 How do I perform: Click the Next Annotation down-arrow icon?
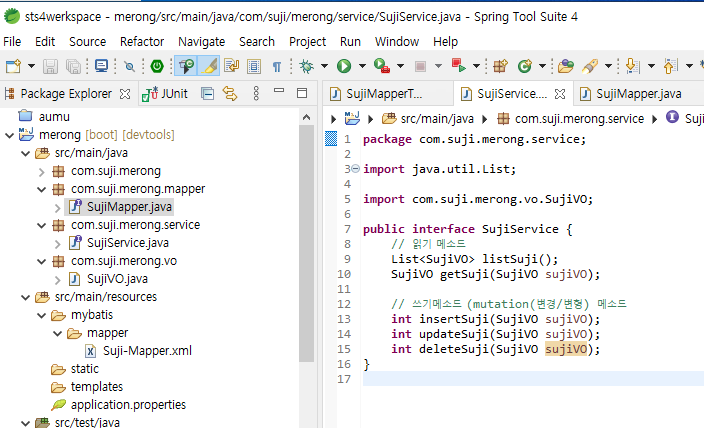point(633,66)
